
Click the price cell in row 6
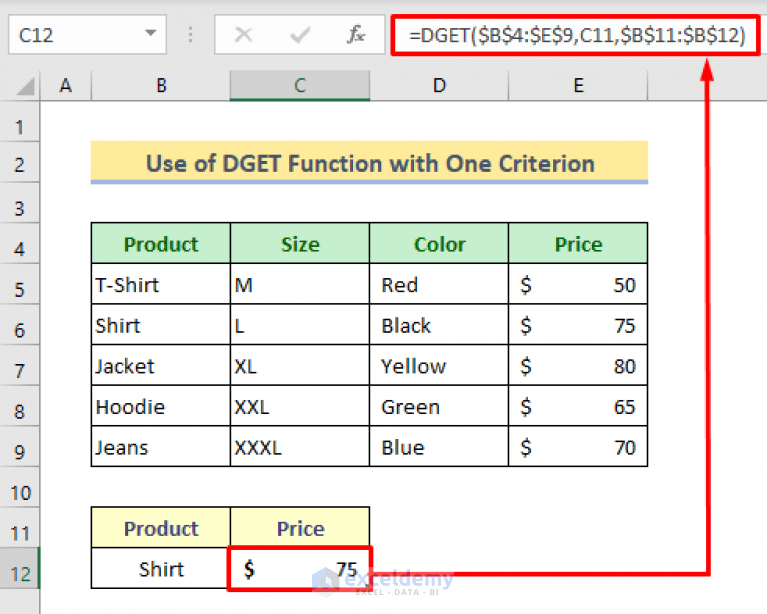point(578,325)
